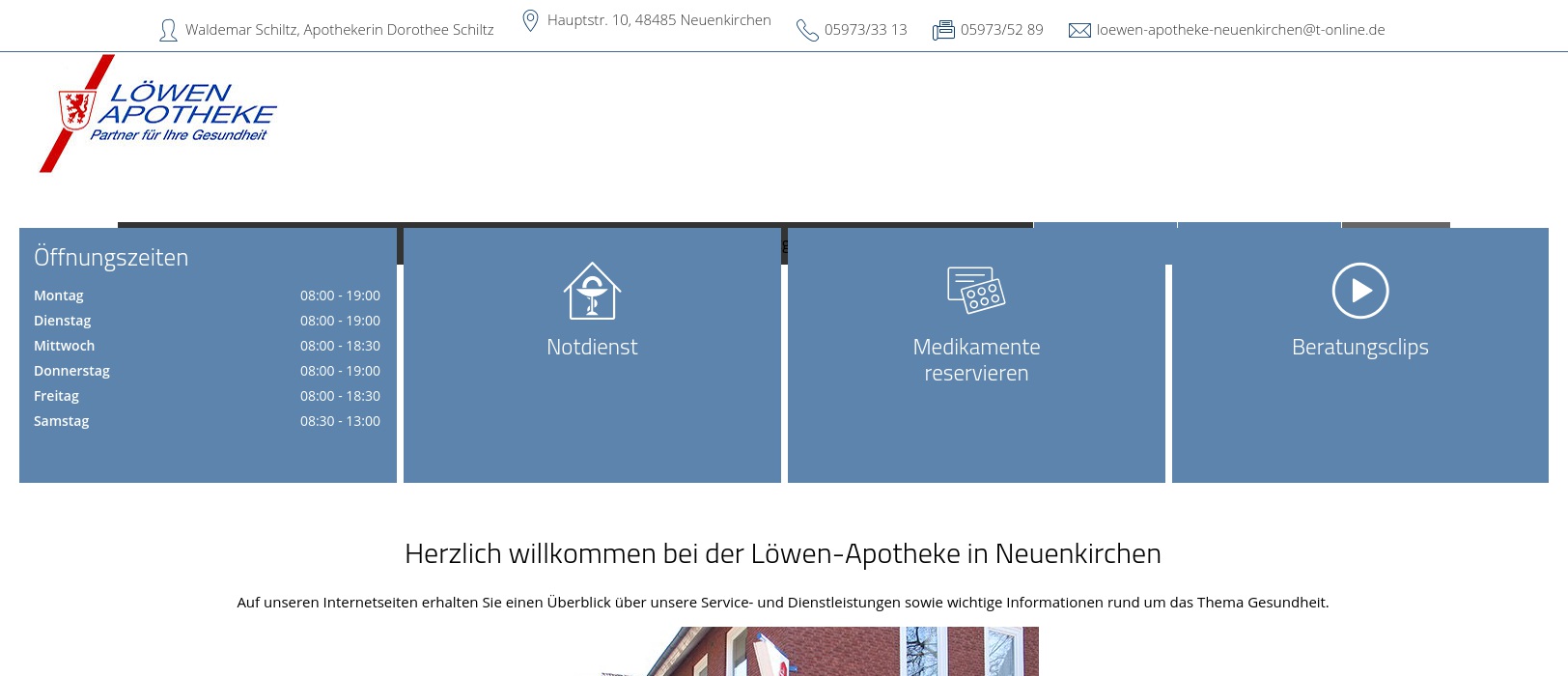
Task: Click the Löwen Apotheke logo
Action: click(x=158, y=114)
